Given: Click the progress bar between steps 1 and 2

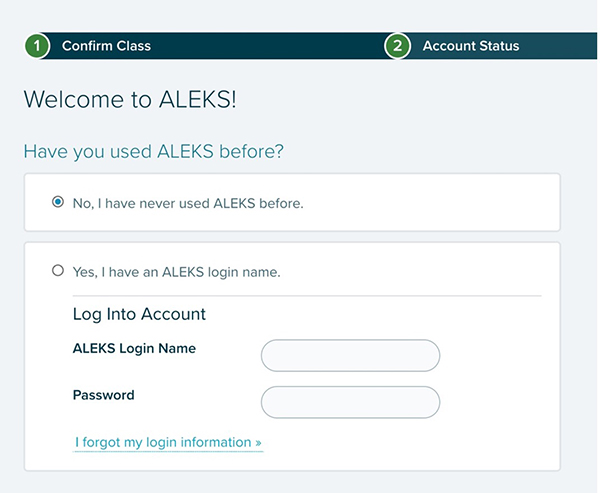Looking at the screenshot, I should pyautogui.click(x=270, y=46).
